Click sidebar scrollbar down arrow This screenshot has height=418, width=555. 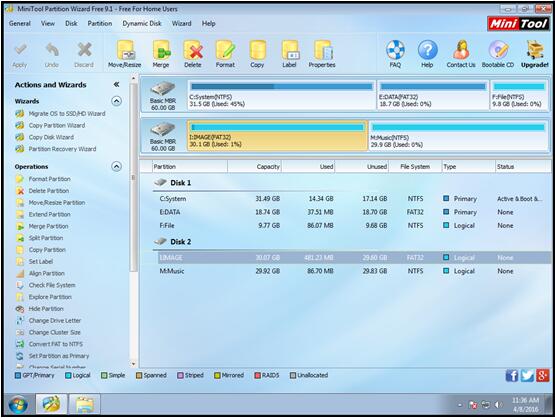133,364
